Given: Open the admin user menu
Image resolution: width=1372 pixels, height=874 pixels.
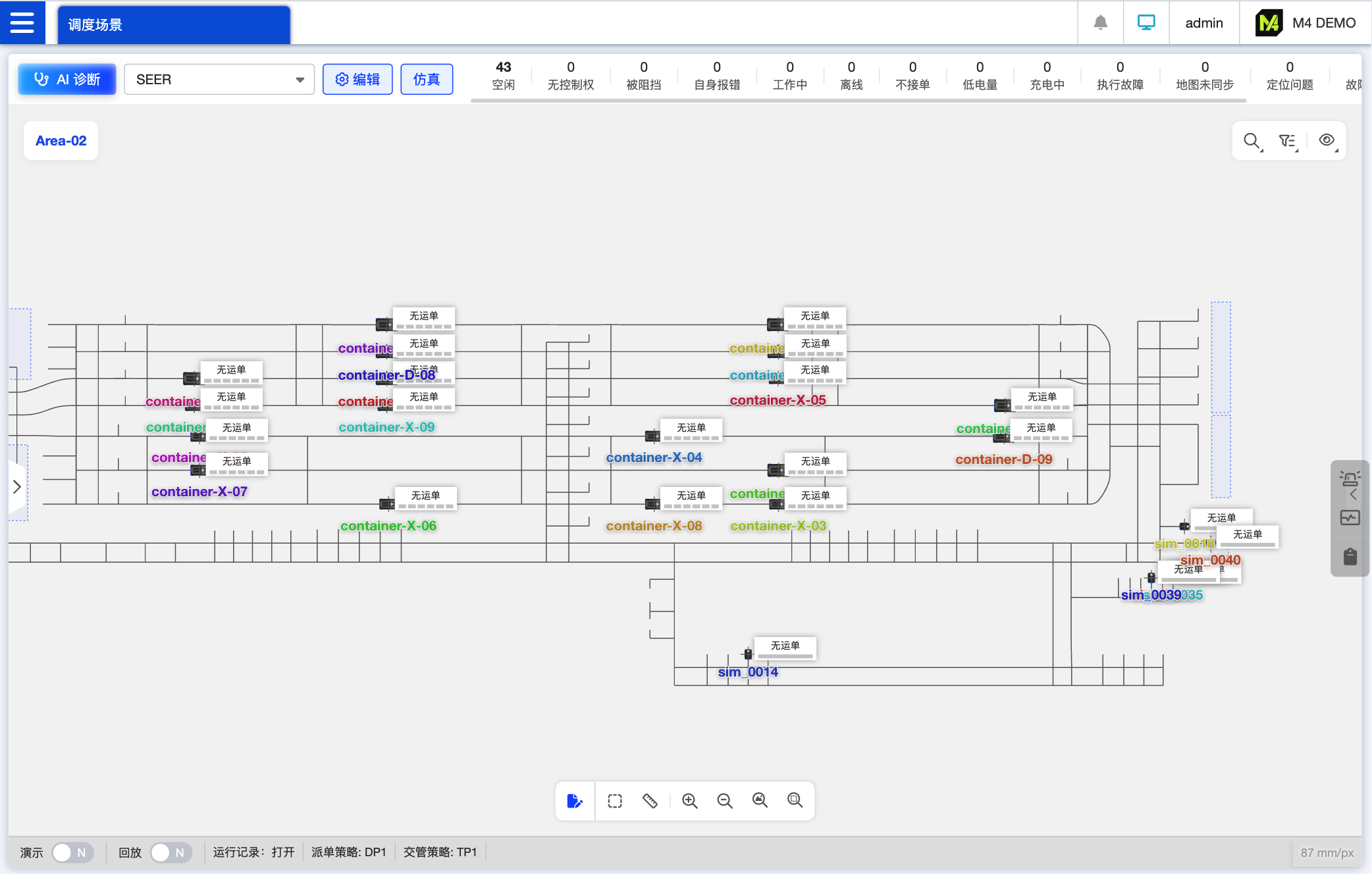Looking at the screenshot, I should pos(1203,23).
